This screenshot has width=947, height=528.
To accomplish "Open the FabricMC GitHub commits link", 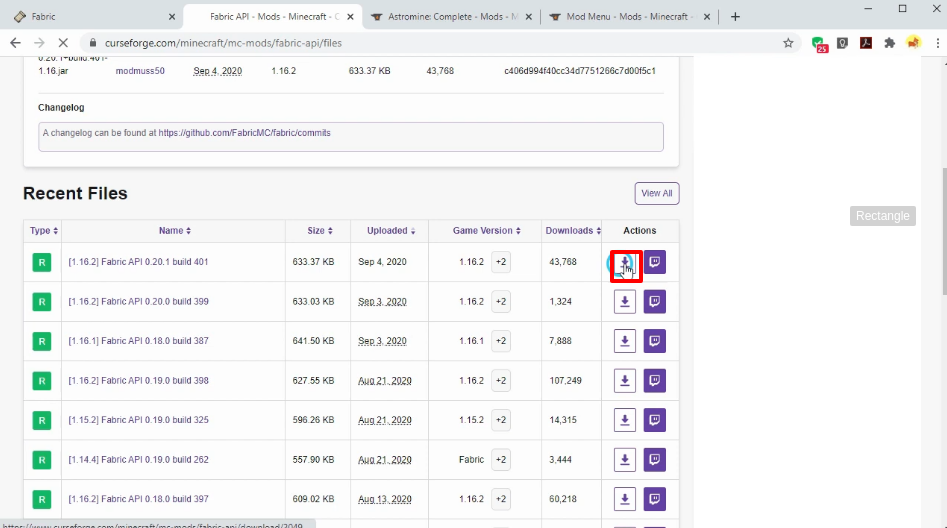I will pyautogui.click(x=245, y=133).
